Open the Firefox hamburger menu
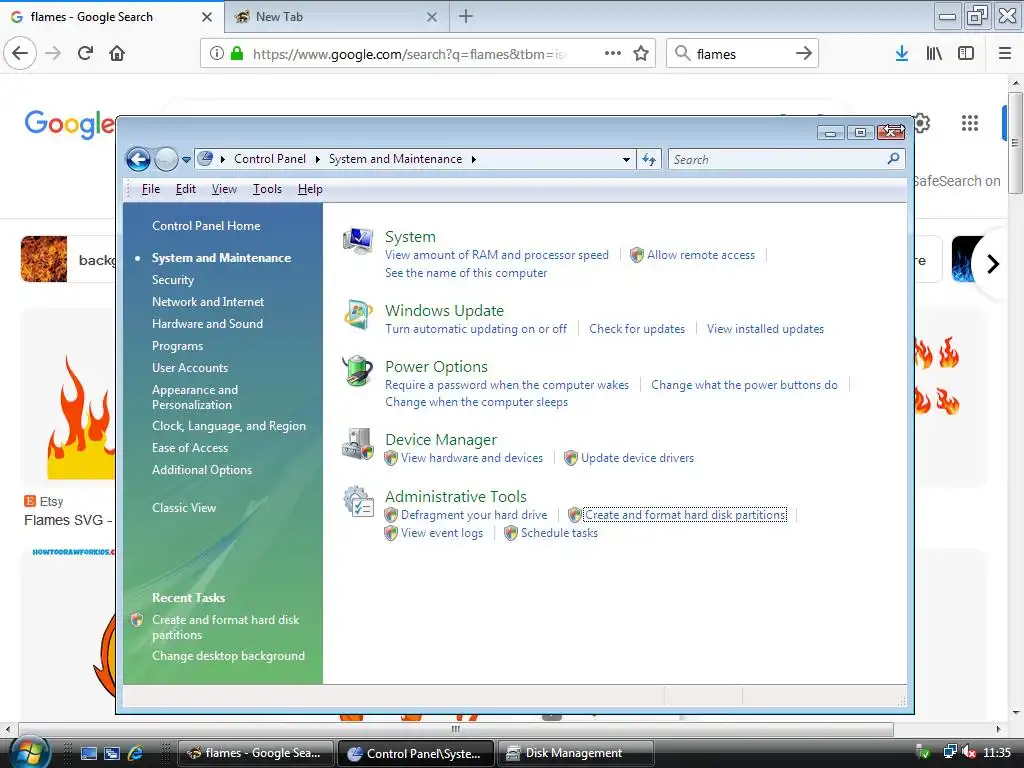Screen dimensions: 1024x768 pos(1005,53)
